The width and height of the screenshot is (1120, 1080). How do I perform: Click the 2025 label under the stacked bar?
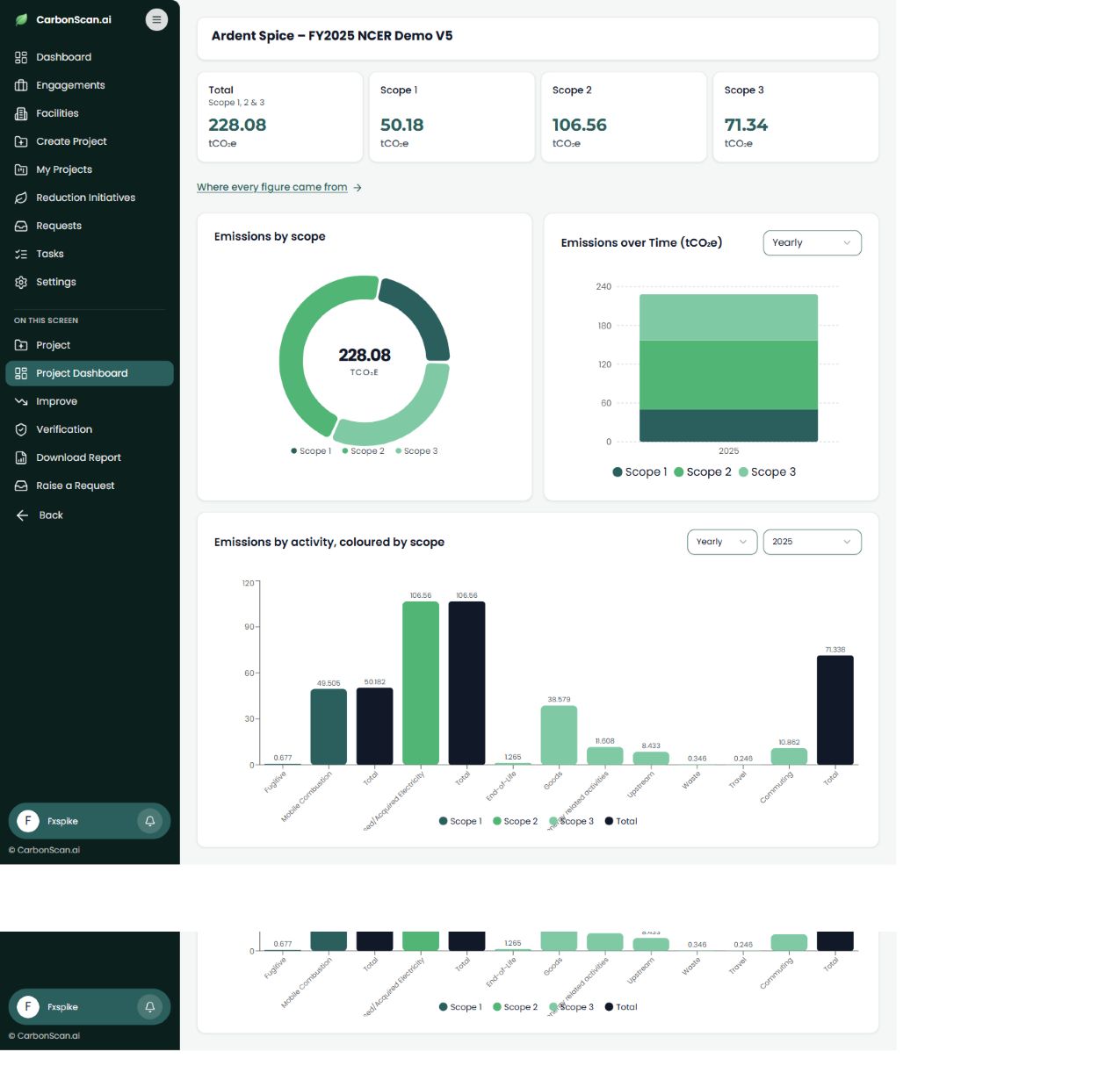click(x=729, y=451)
